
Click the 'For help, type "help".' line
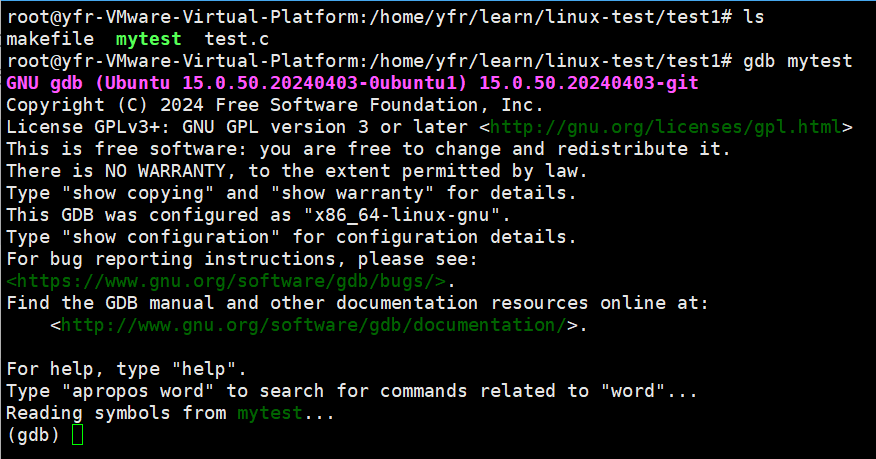(x=126, y=370)
